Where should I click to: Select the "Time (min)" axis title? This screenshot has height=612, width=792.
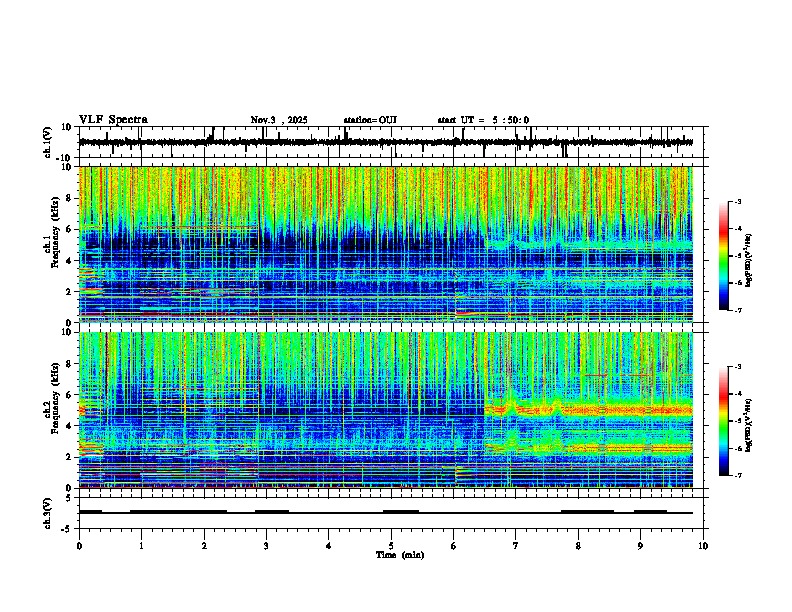[400, 555]
